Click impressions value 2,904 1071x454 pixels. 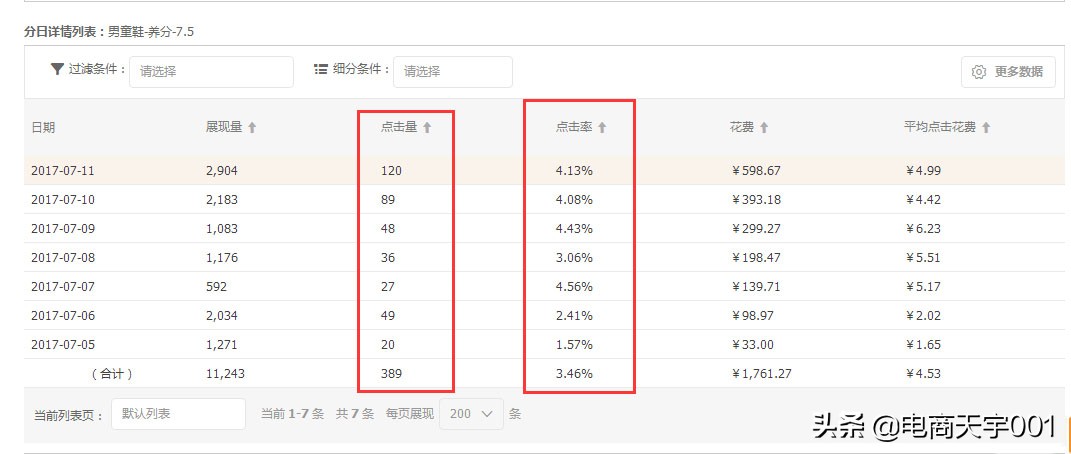222,171
